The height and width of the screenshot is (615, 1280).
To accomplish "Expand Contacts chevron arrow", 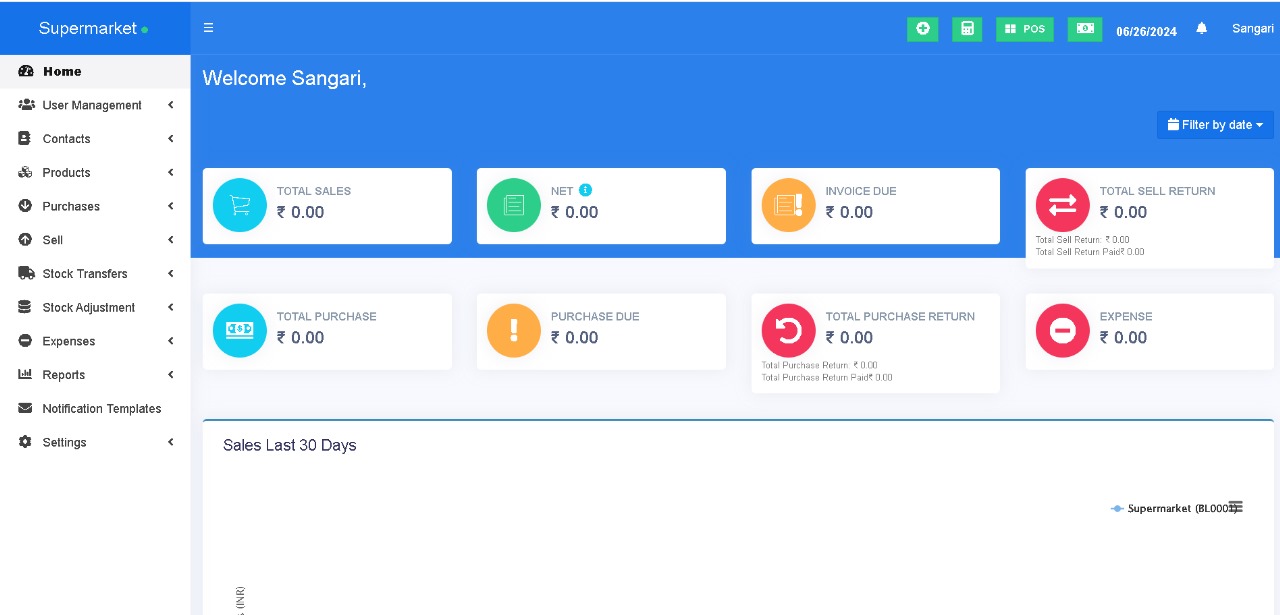I will tap(171, 139).
